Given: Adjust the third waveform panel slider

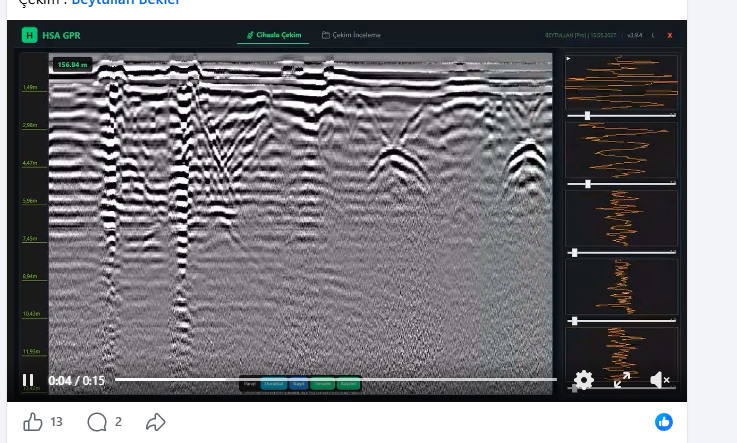Looking at the screenshot, I should [x=574, y=253].
